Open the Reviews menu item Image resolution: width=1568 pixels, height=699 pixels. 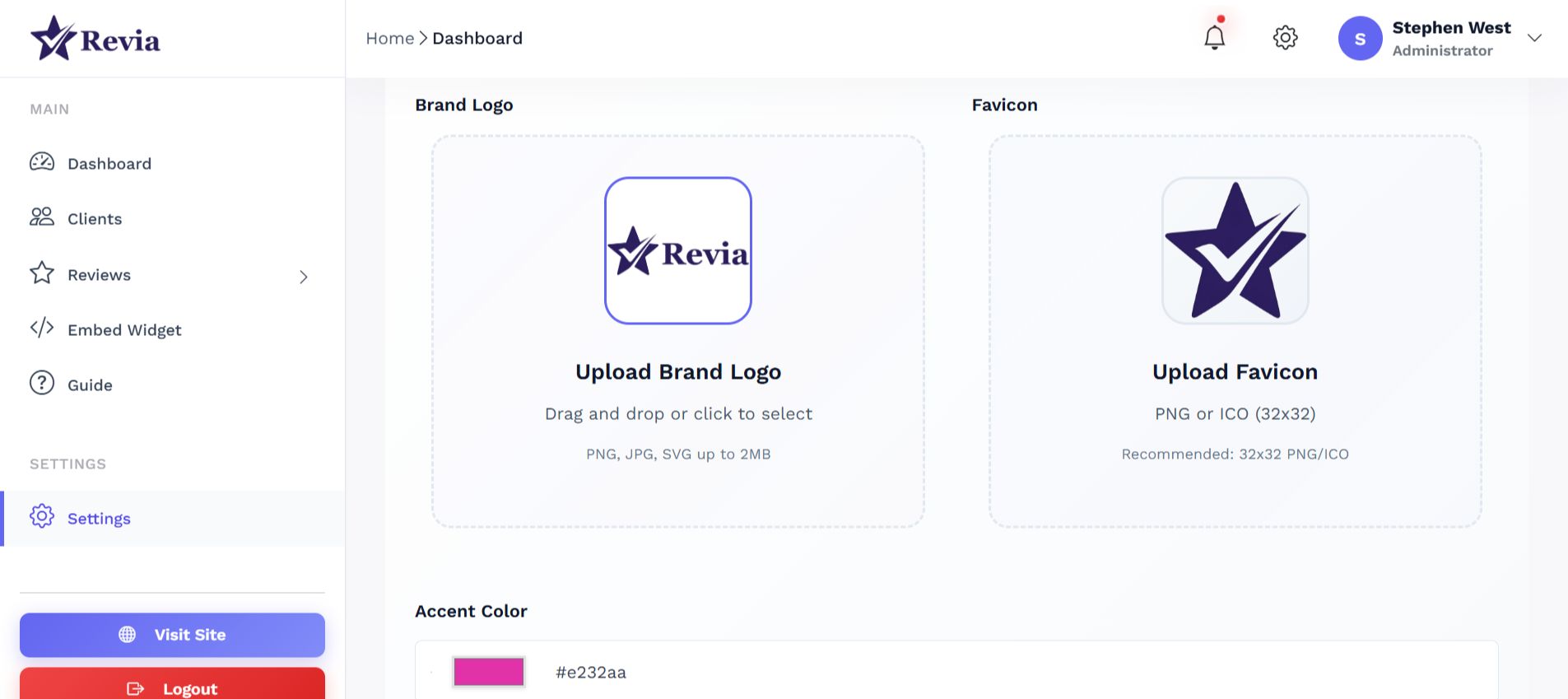click(x=99, y=275)
